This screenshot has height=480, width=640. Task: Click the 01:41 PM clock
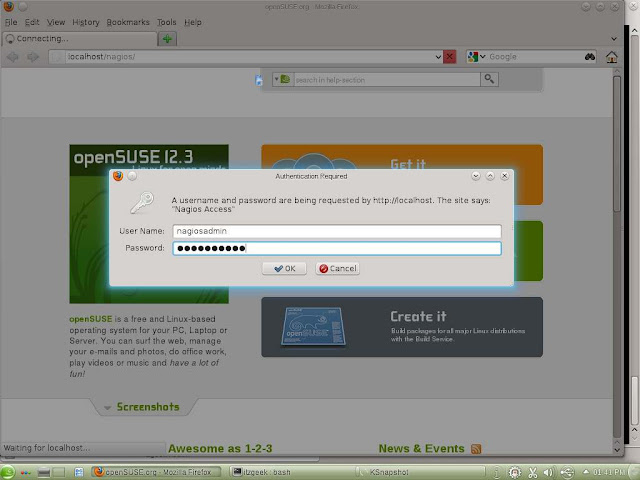click(609, 472)
